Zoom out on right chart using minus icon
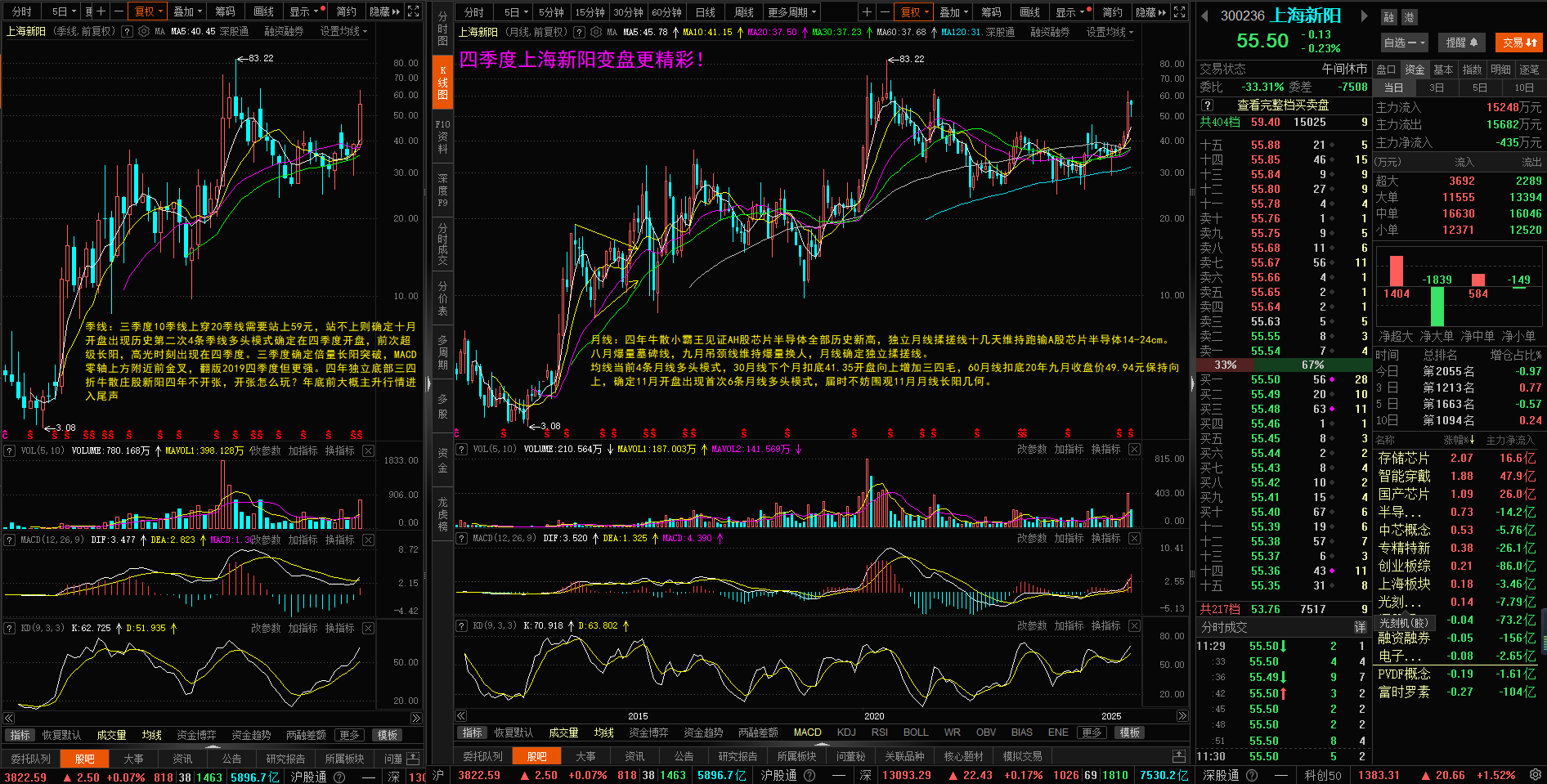The height and width of the screenshot is (784, 1547). [x=884, y=11]
